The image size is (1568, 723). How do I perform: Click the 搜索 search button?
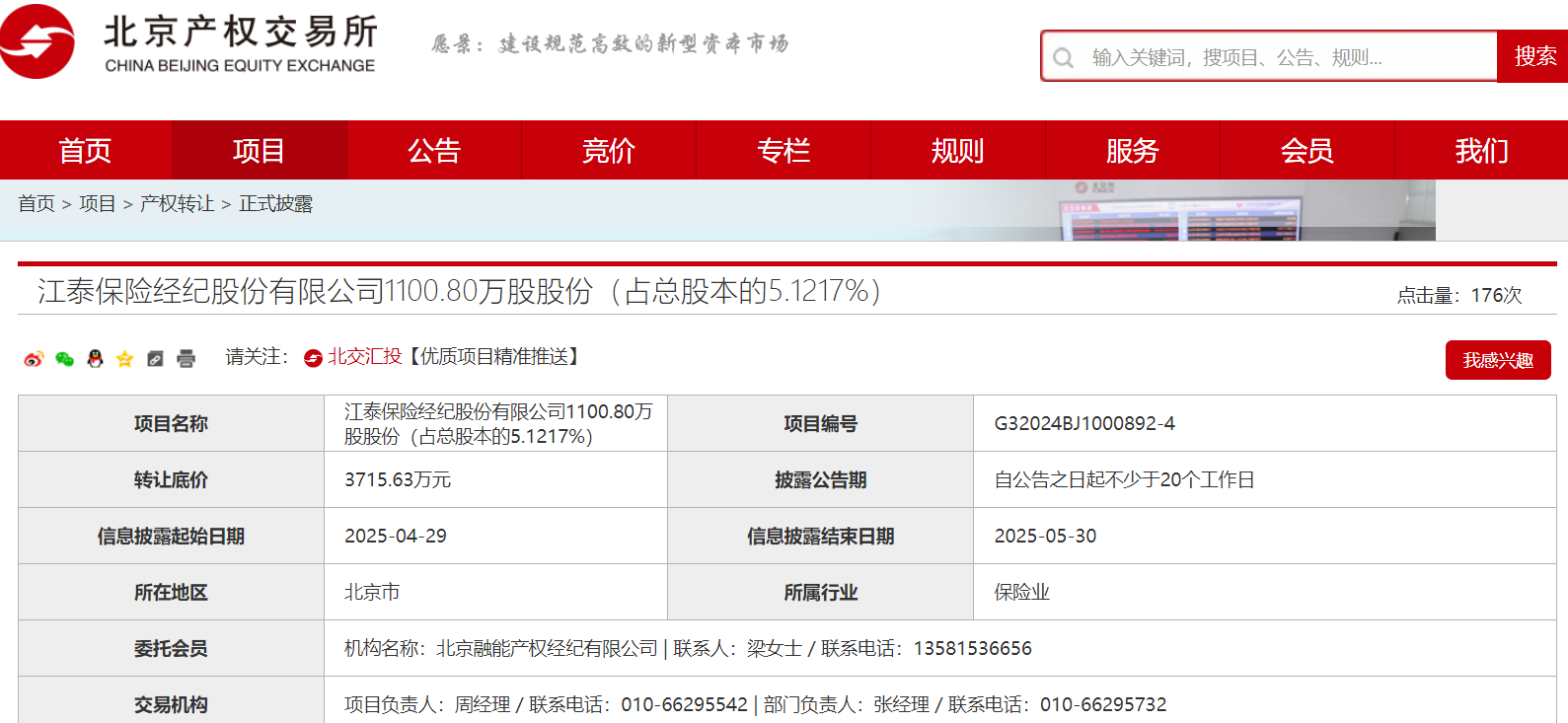click(1533, 56)
